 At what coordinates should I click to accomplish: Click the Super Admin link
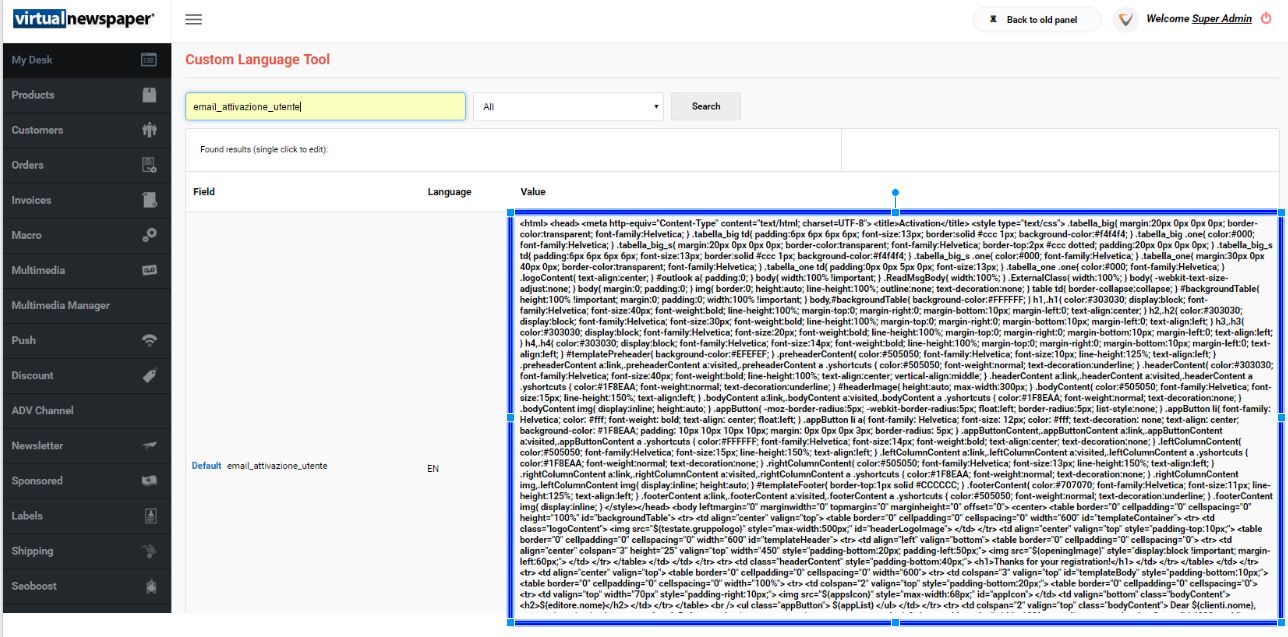pyautogui.click(x=1221, y=18)
